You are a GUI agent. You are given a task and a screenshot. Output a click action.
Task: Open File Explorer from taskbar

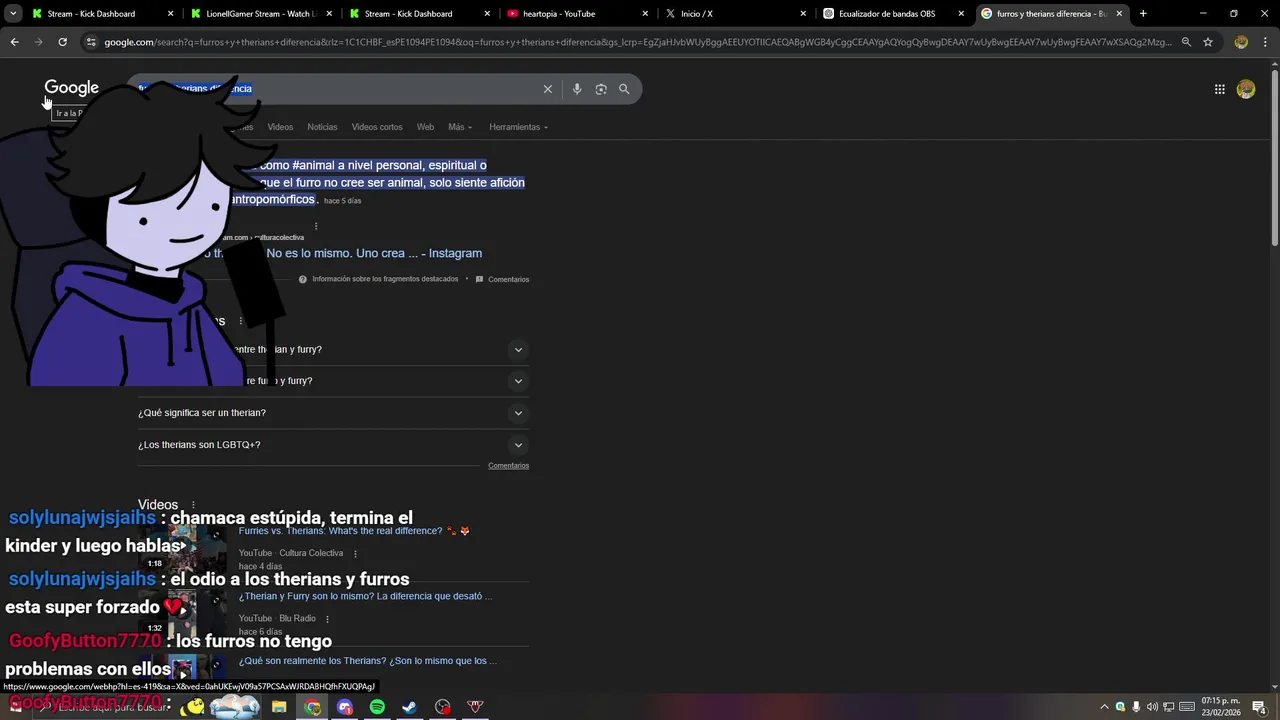[x=279, y=707]
